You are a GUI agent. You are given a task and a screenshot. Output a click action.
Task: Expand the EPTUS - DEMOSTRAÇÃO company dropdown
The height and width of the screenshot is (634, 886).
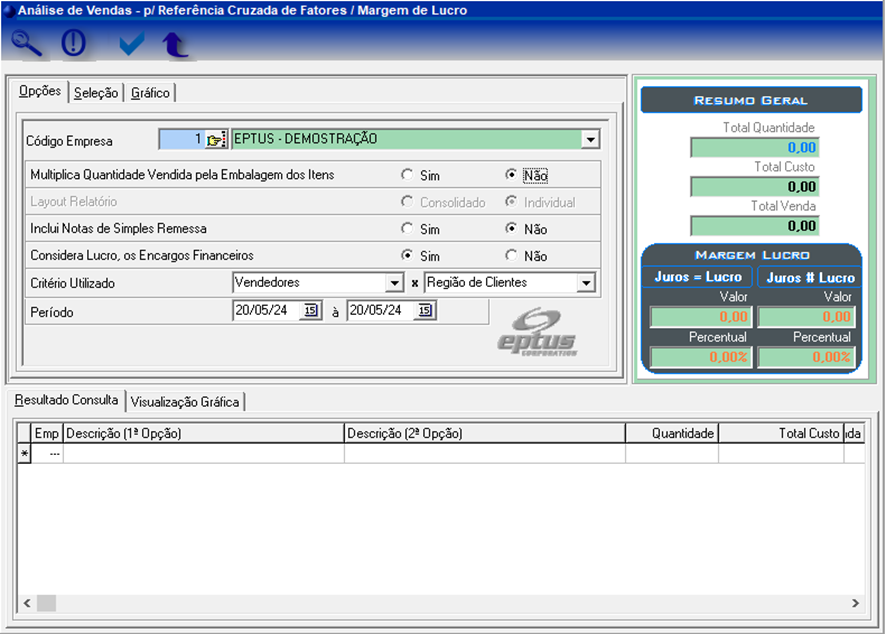tap(590, 140)
